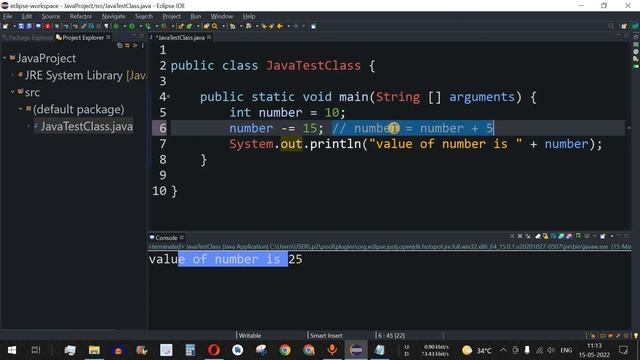Click the Save All toolbar icon
Viewport: 640px width, 360px height.
click(29, 26)
